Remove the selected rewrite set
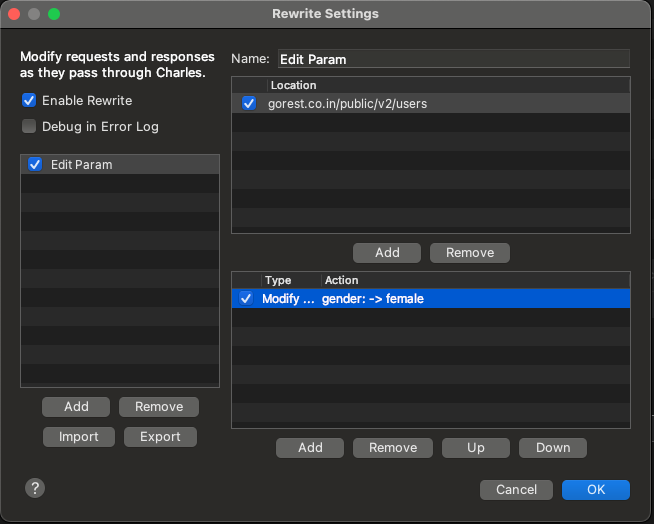The height and width of the screenshot is (524, 654). 159,407
